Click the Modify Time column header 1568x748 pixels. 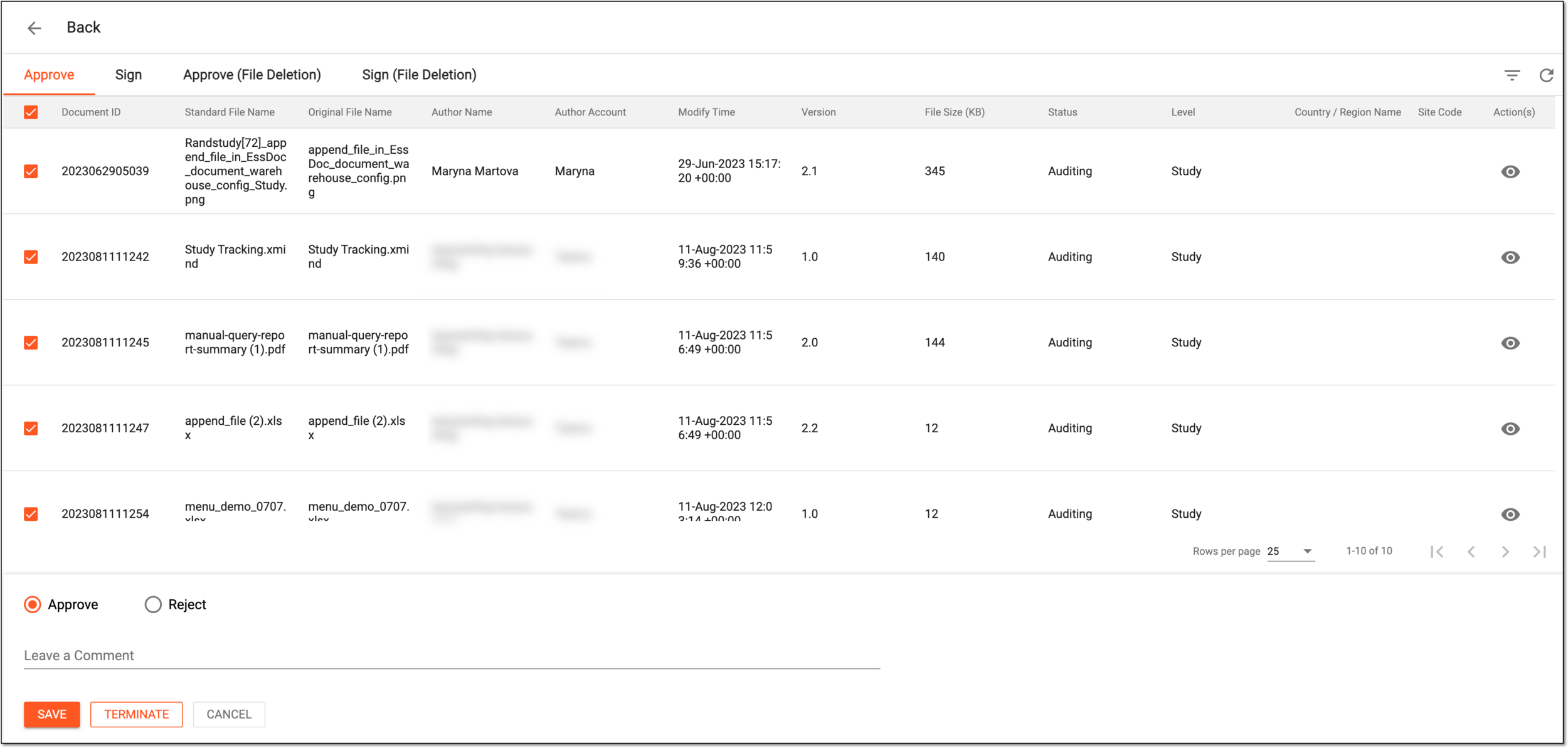point(706,112)
